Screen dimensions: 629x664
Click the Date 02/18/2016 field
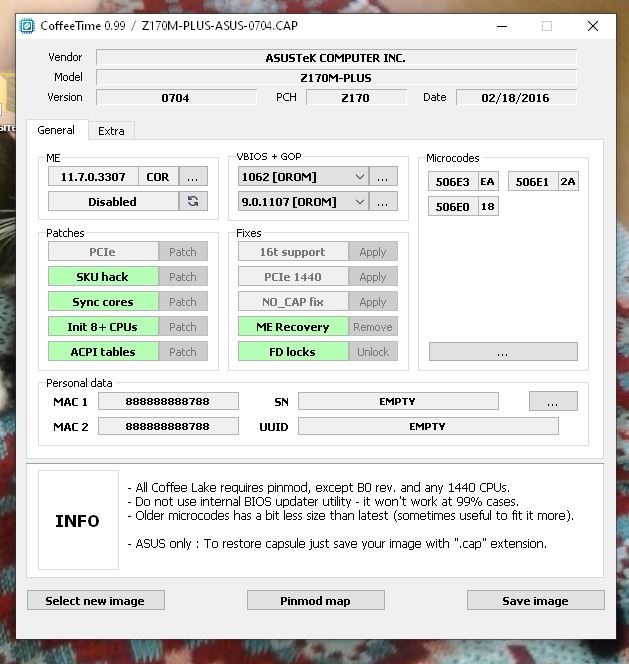[x=516, y=97]
